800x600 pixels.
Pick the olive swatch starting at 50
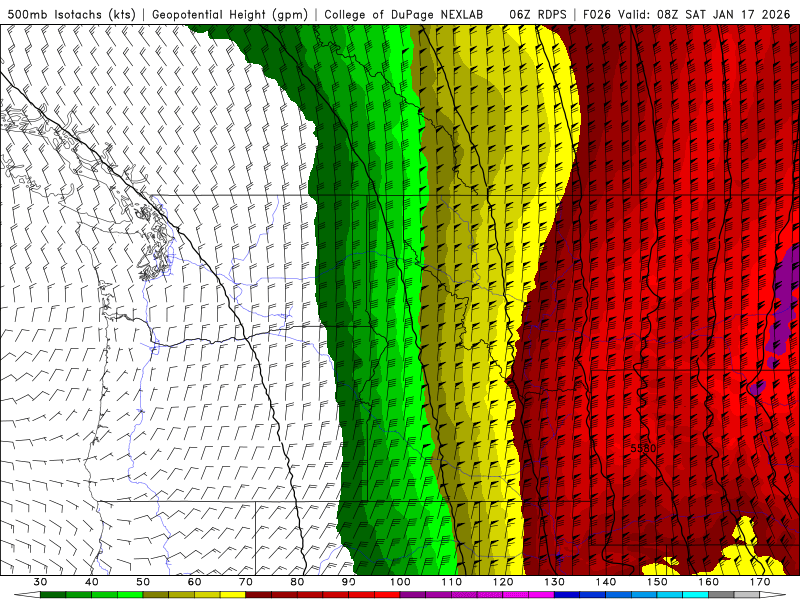click(x=156, y=595)
